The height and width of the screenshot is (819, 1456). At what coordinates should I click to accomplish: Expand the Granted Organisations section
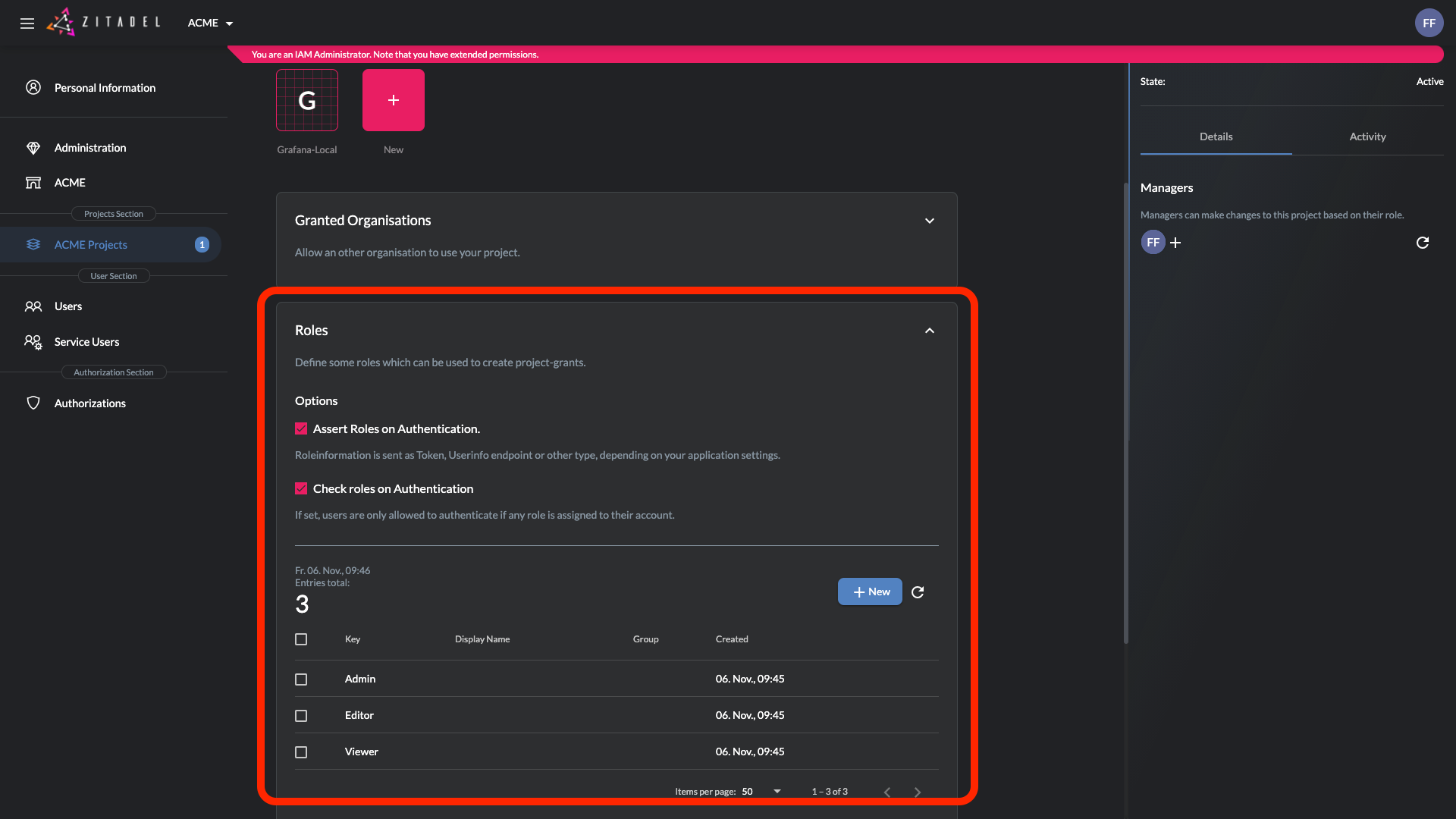click(929, 221)
